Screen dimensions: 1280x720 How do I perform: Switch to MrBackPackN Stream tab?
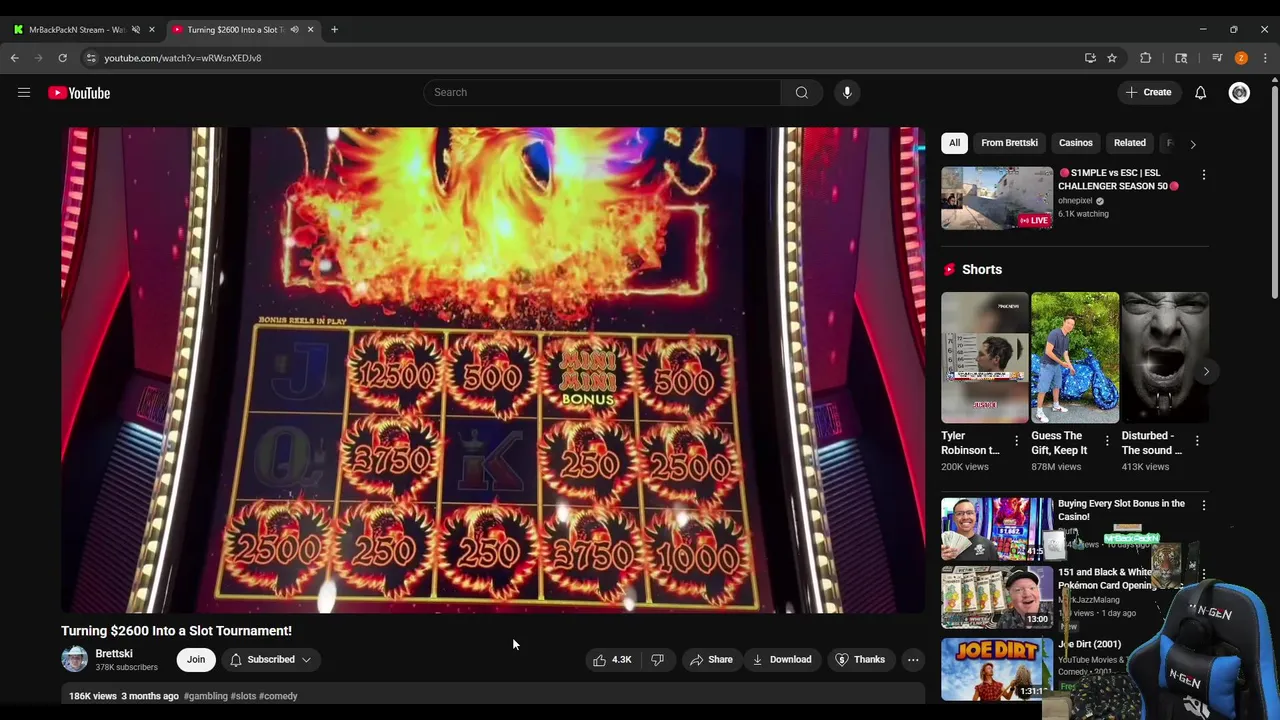point(77,30)
